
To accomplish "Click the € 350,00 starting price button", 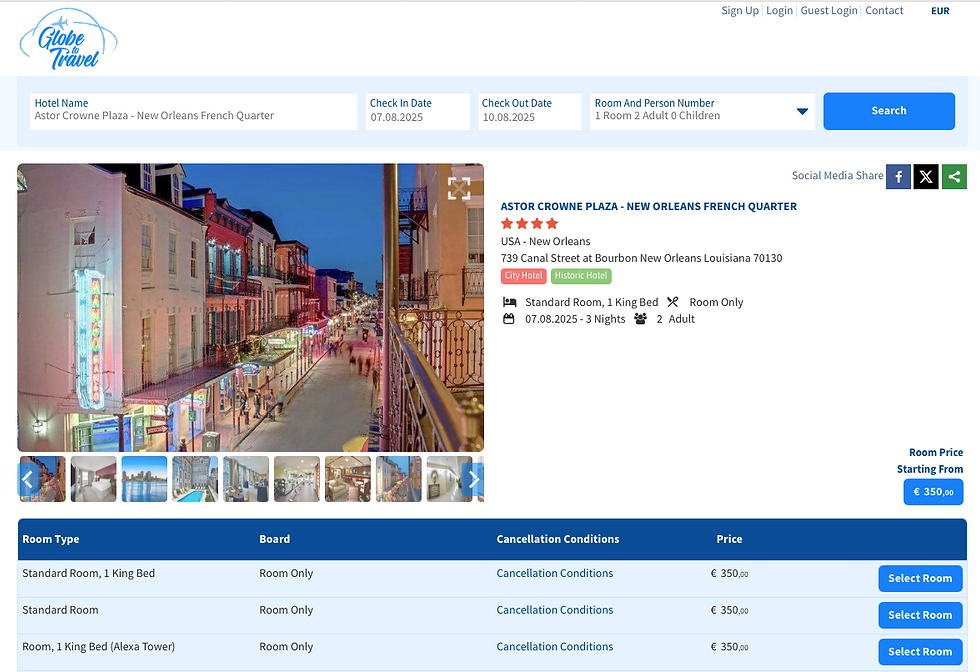I will point(933,492).
